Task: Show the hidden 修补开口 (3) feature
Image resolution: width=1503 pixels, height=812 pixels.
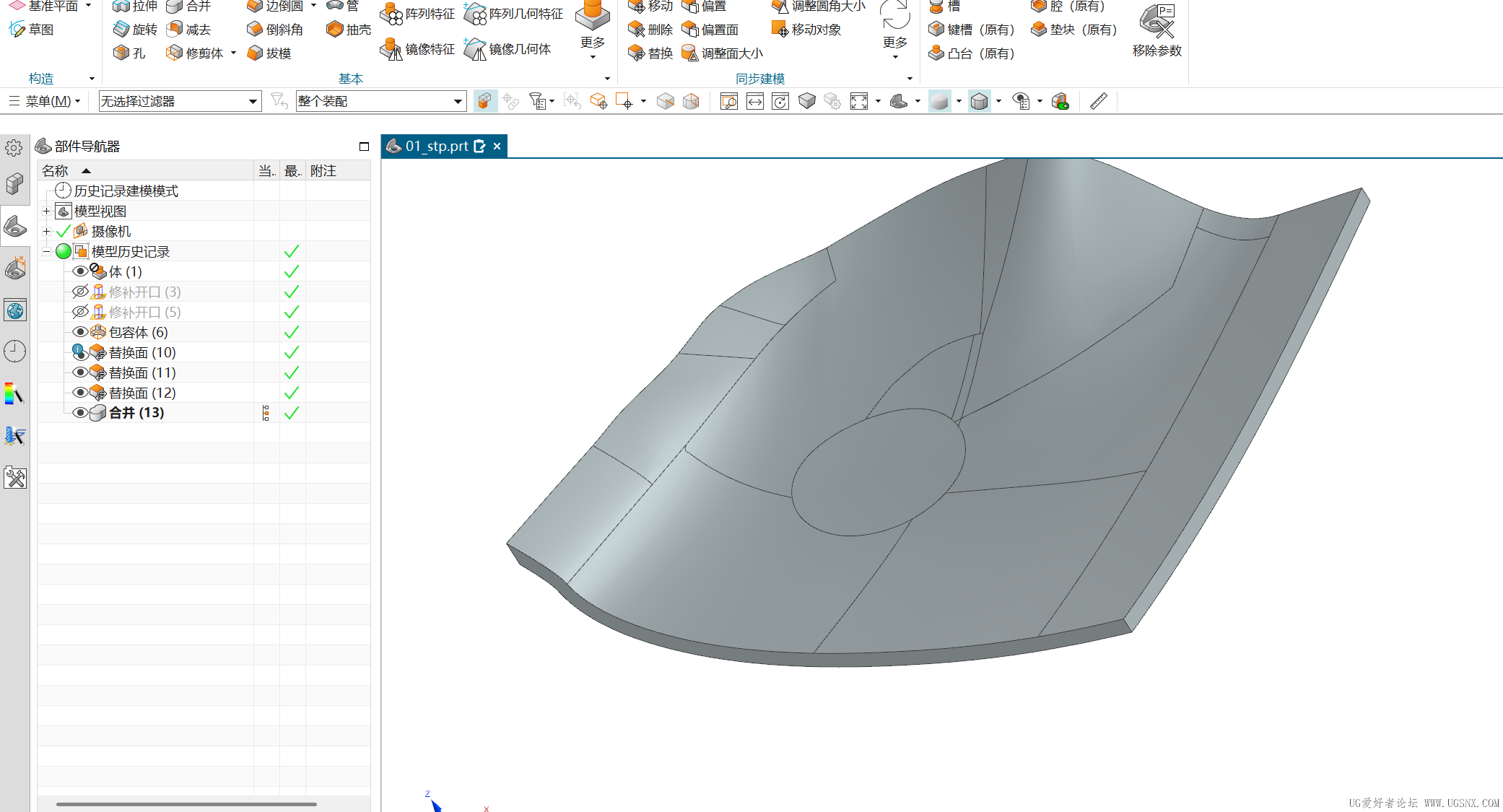Action: 80,291
